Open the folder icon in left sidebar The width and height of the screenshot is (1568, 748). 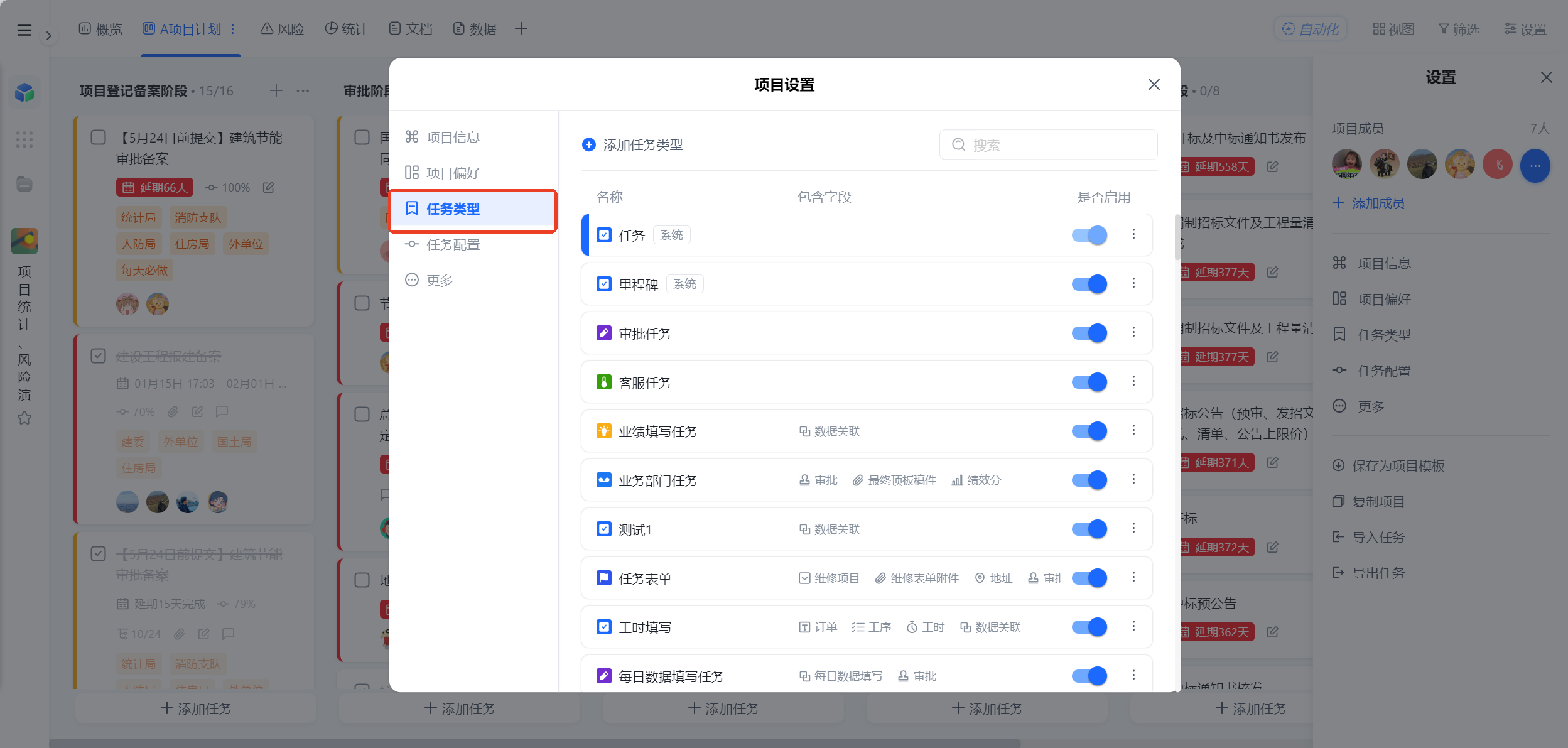click(x=24, y=184)
